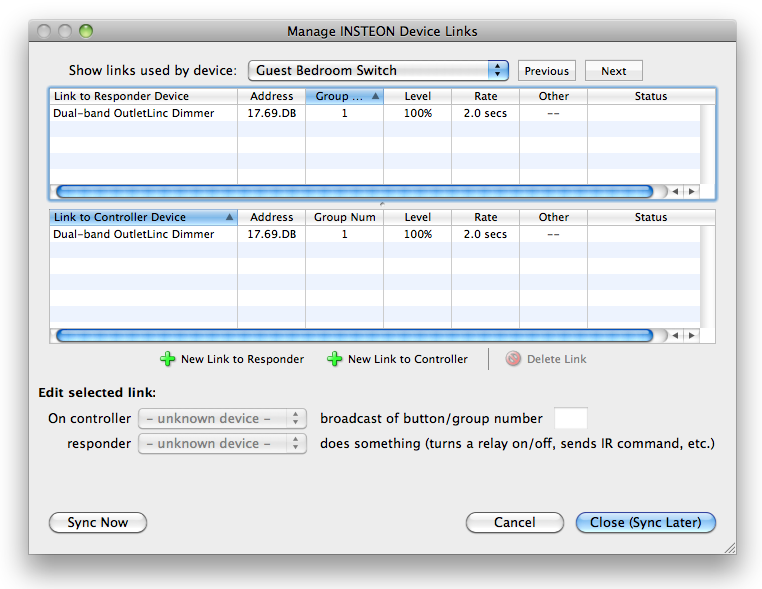This screenshot has height=589, width=762.
Task: Sort responder table by Other column
Action: tap(554, 96)
